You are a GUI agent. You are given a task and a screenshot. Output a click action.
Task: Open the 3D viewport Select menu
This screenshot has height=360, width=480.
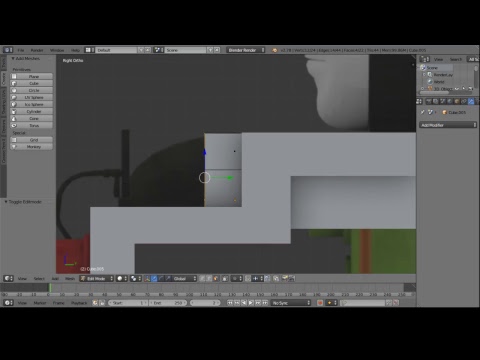coord(39,278)
